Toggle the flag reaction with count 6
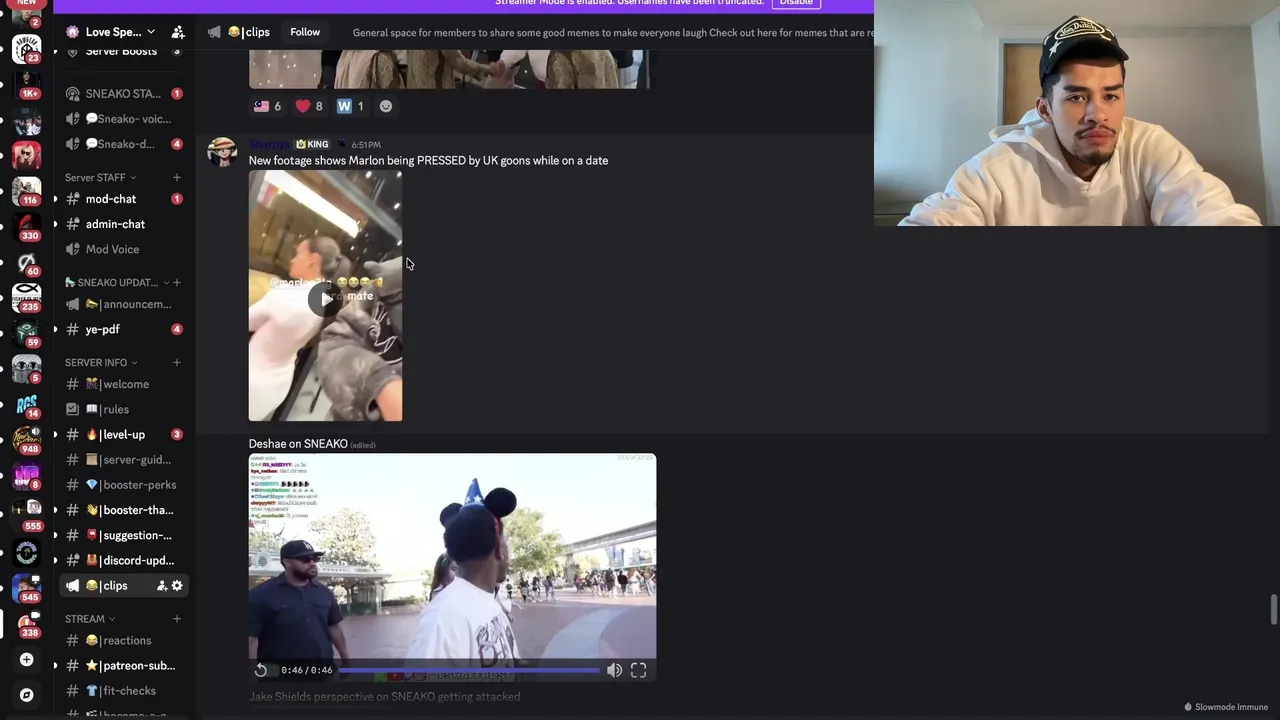Screen dimensions: 1280x720 tap(267, 106)
